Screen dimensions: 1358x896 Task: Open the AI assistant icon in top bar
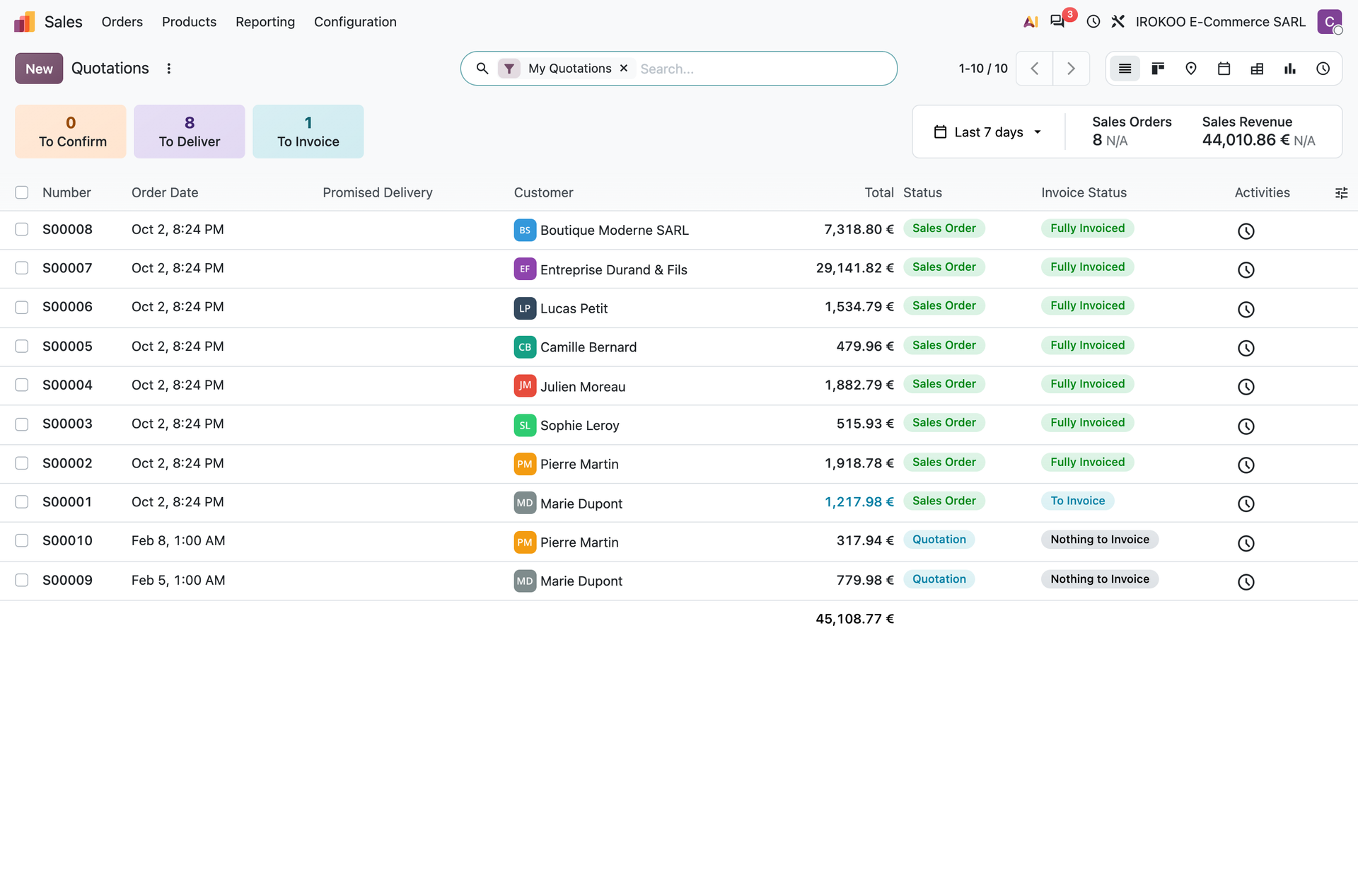1031,22
